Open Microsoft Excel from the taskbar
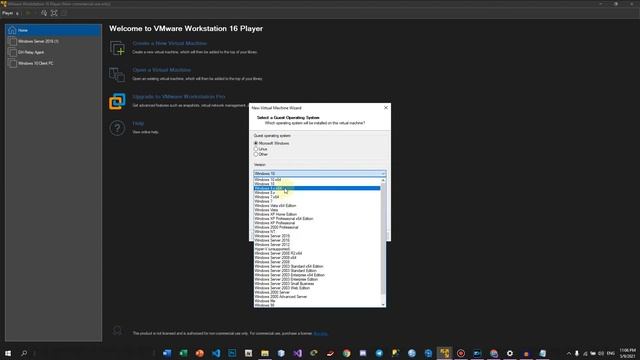Viewport: 640px width, 360px height. coord(183,353)
